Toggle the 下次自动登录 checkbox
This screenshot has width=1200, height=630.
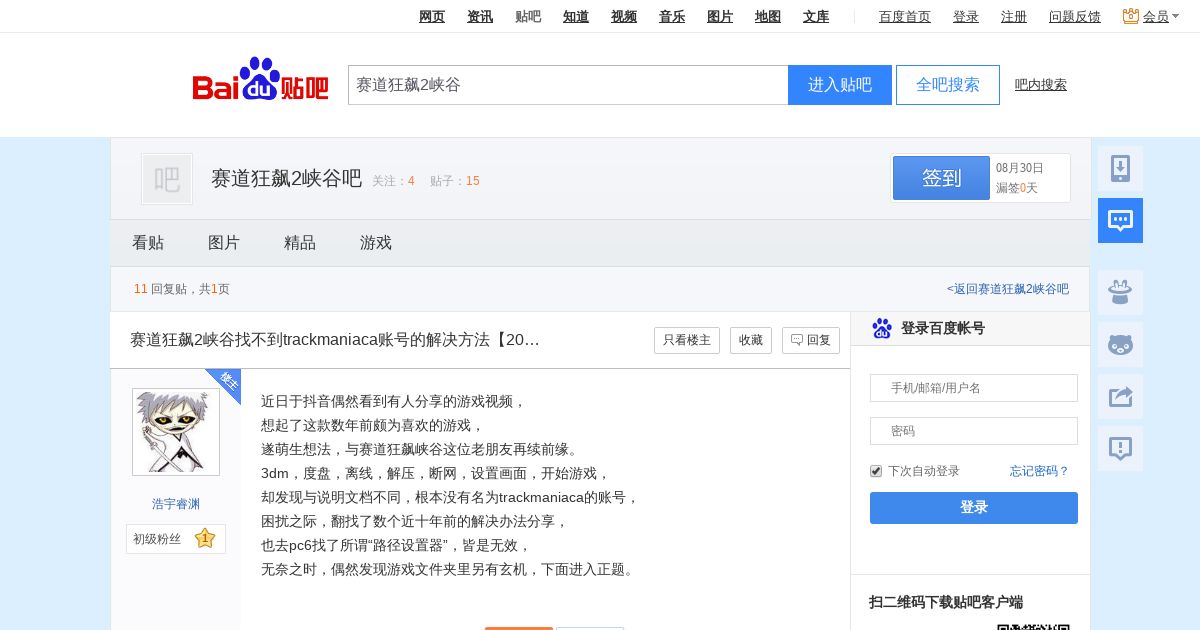(876, 471)
